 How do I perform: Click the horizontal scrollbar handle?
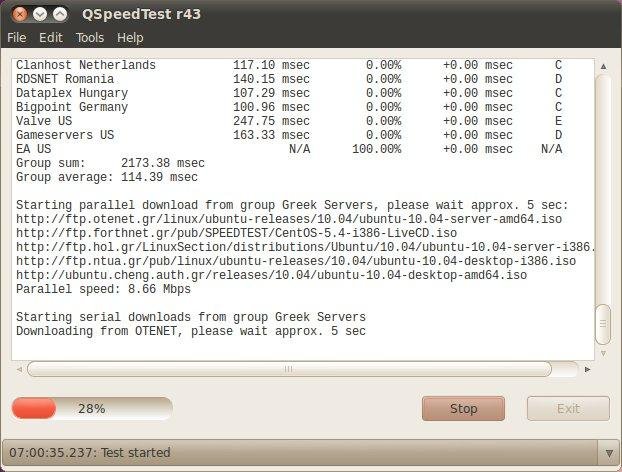click(289, 369)
